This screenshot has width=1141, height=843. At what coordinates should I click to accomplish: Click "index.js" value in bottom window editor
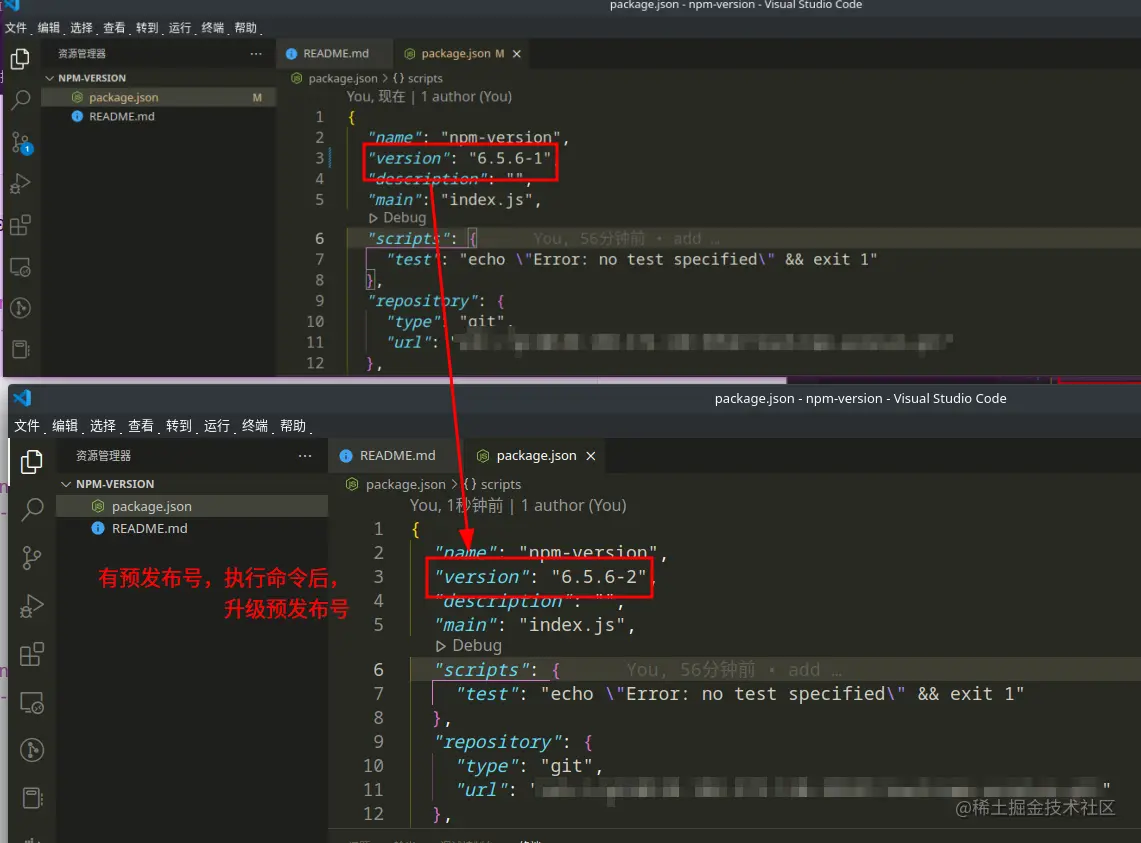click(573, 625)
